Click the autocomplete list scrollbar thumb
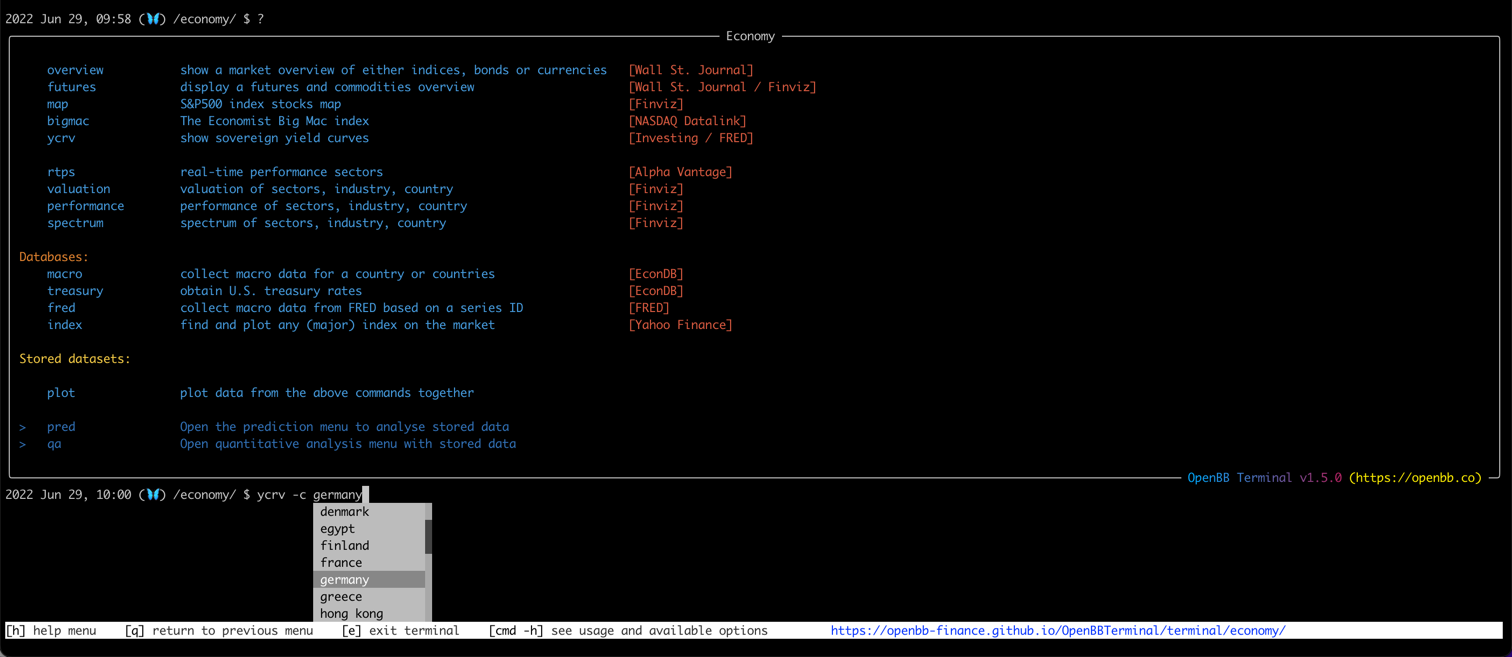The image size is (1512, 657). [x=429, y=536]
